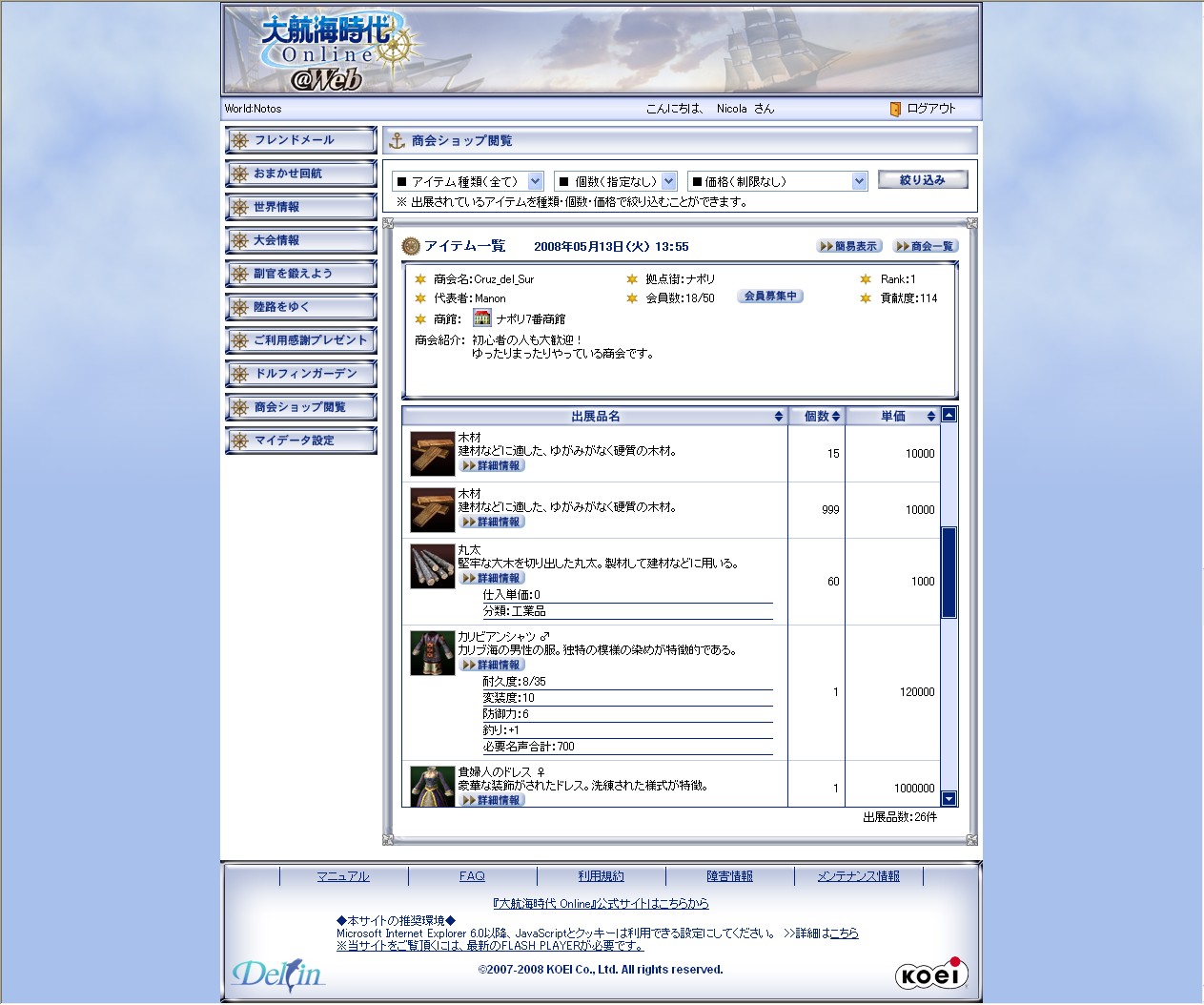Open the 大航海時代 Online official site link

601,904
